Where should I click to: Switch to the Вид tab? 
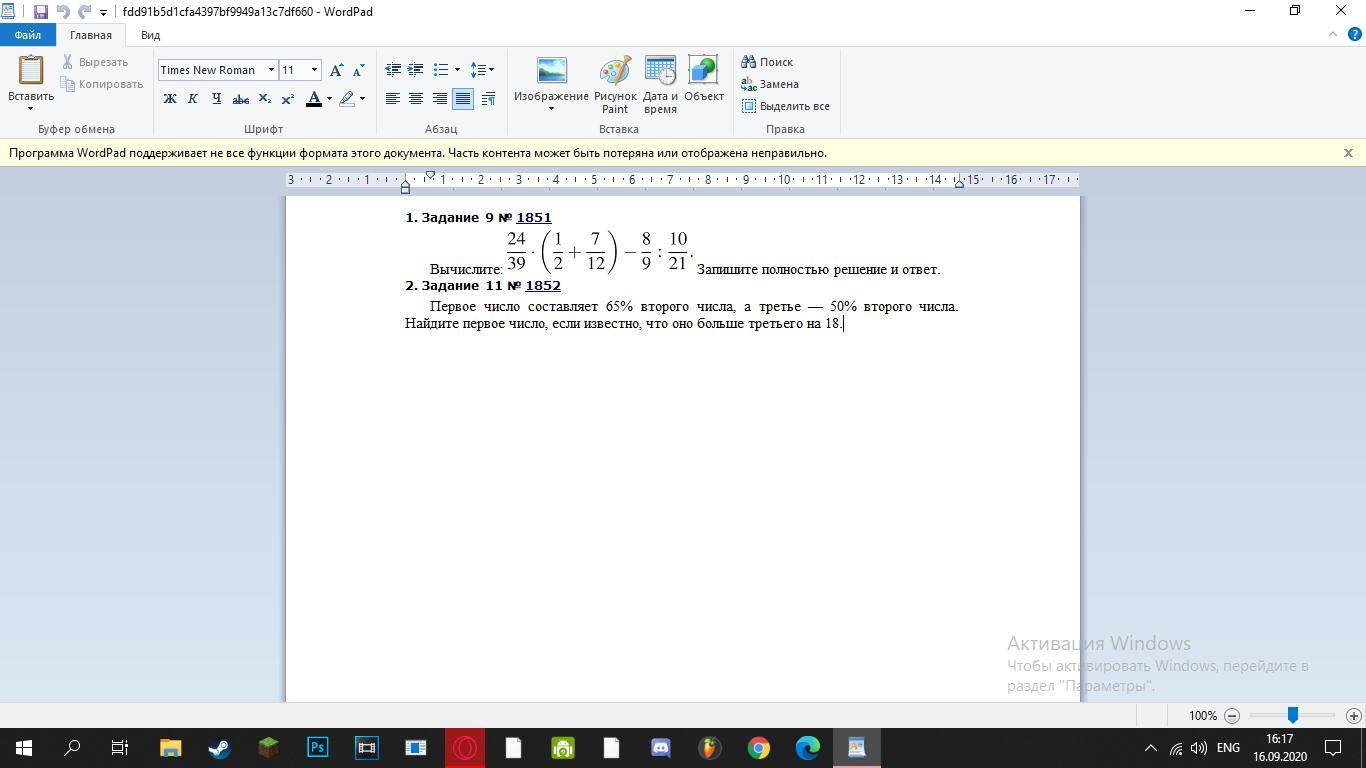coord(150,35)
